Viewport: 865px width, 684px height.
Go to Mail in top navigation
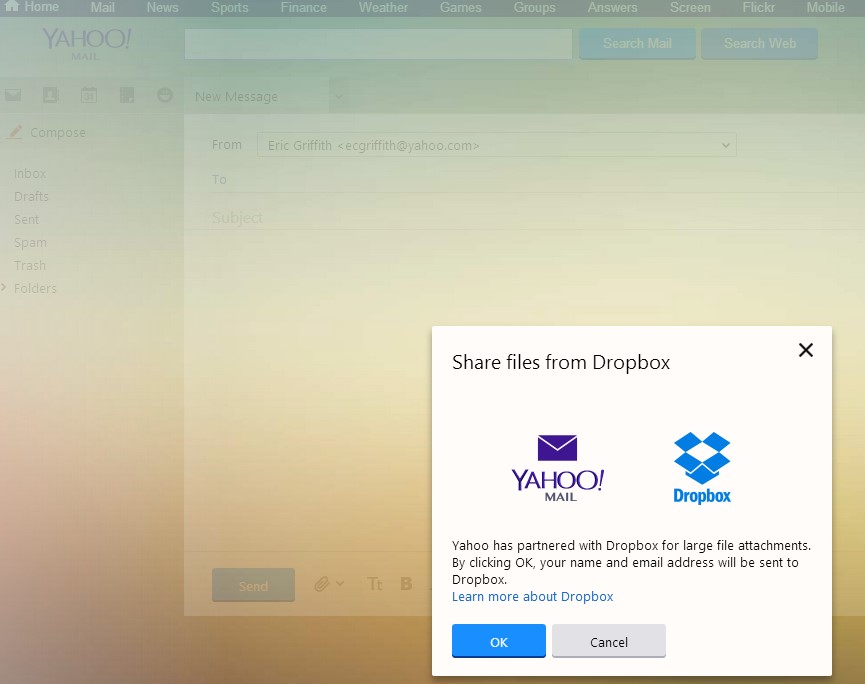103,8
